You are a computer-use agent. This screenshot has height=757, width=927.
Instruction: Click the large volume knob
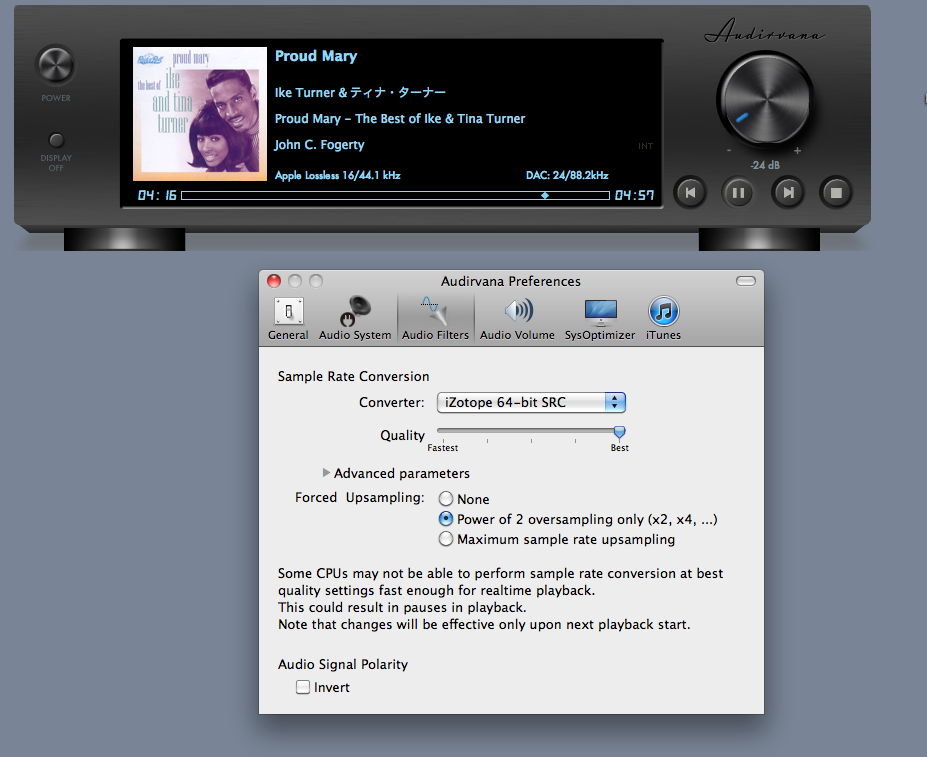pyautogui.click(x=765, y=99)
